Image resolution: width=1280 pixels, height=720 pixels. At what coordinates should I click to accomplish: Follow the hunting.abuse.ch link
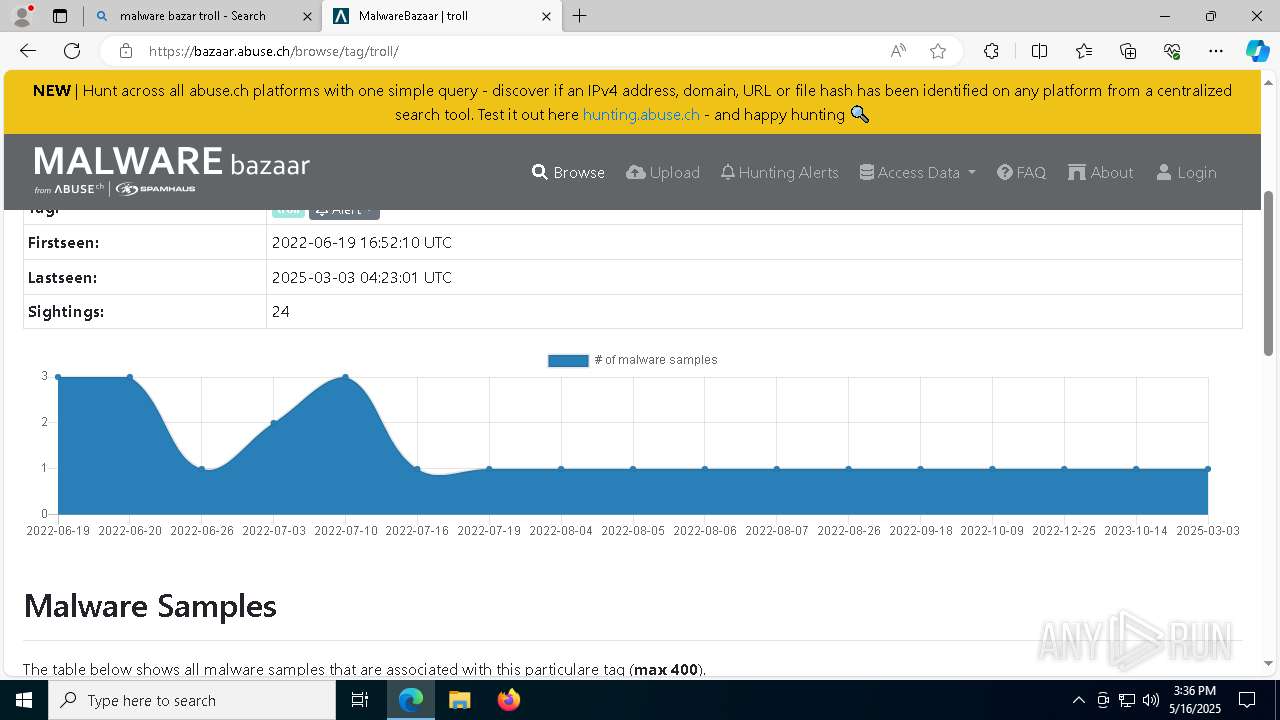point(641,114)
